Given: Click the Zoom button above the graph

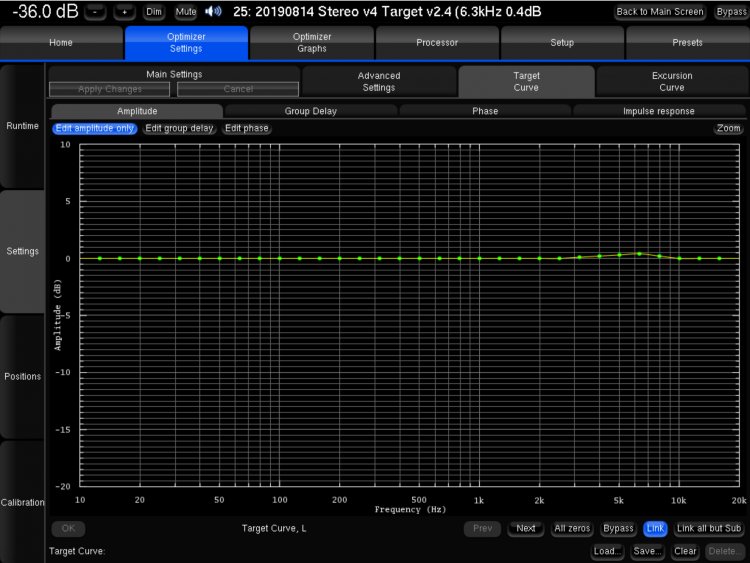Looking at the screenshot, I should (728, 128).
